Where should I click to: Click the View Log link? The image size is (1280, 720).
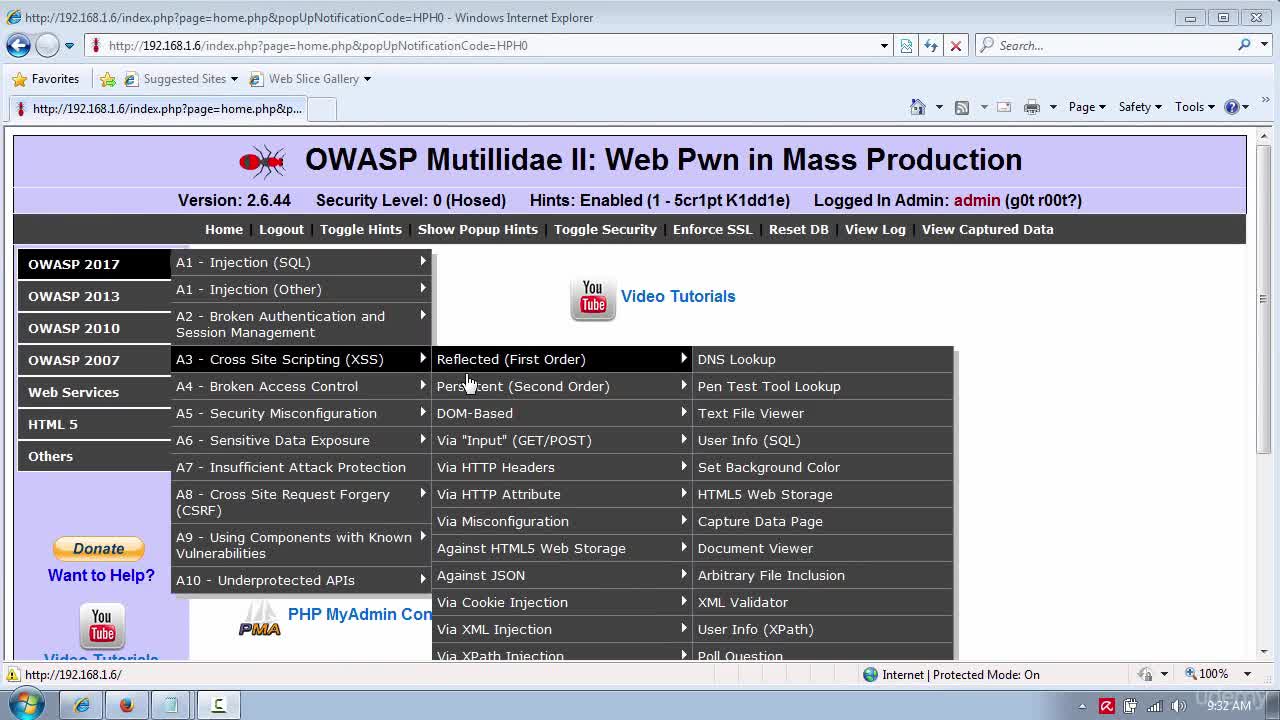875,229
